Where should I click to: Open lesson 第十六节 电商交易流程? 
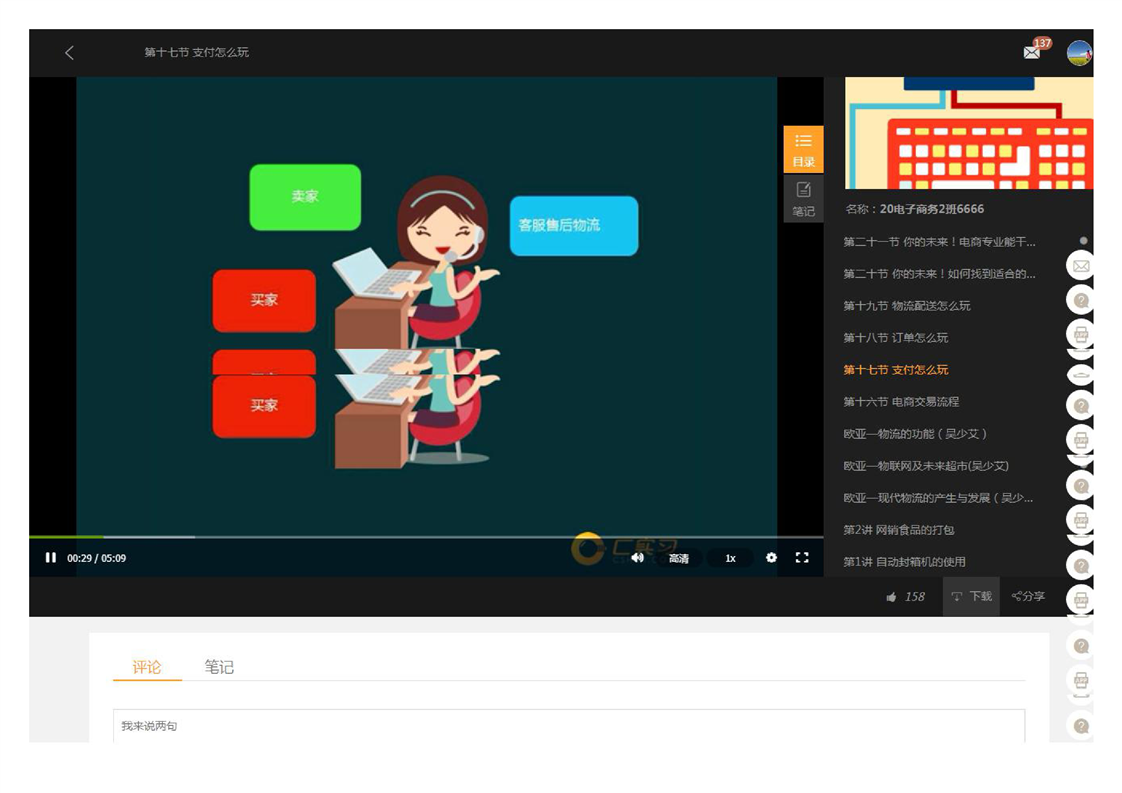900,402
